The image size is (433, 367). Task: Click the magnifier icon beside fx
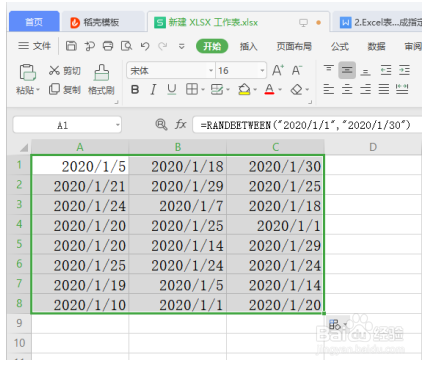[161, 125]
